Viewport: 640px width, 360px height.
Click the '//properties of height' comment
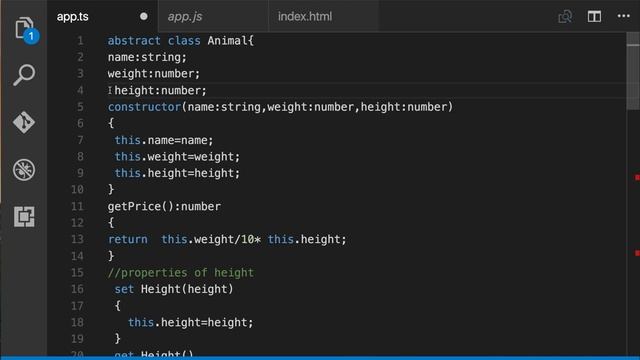coord(180,273)
